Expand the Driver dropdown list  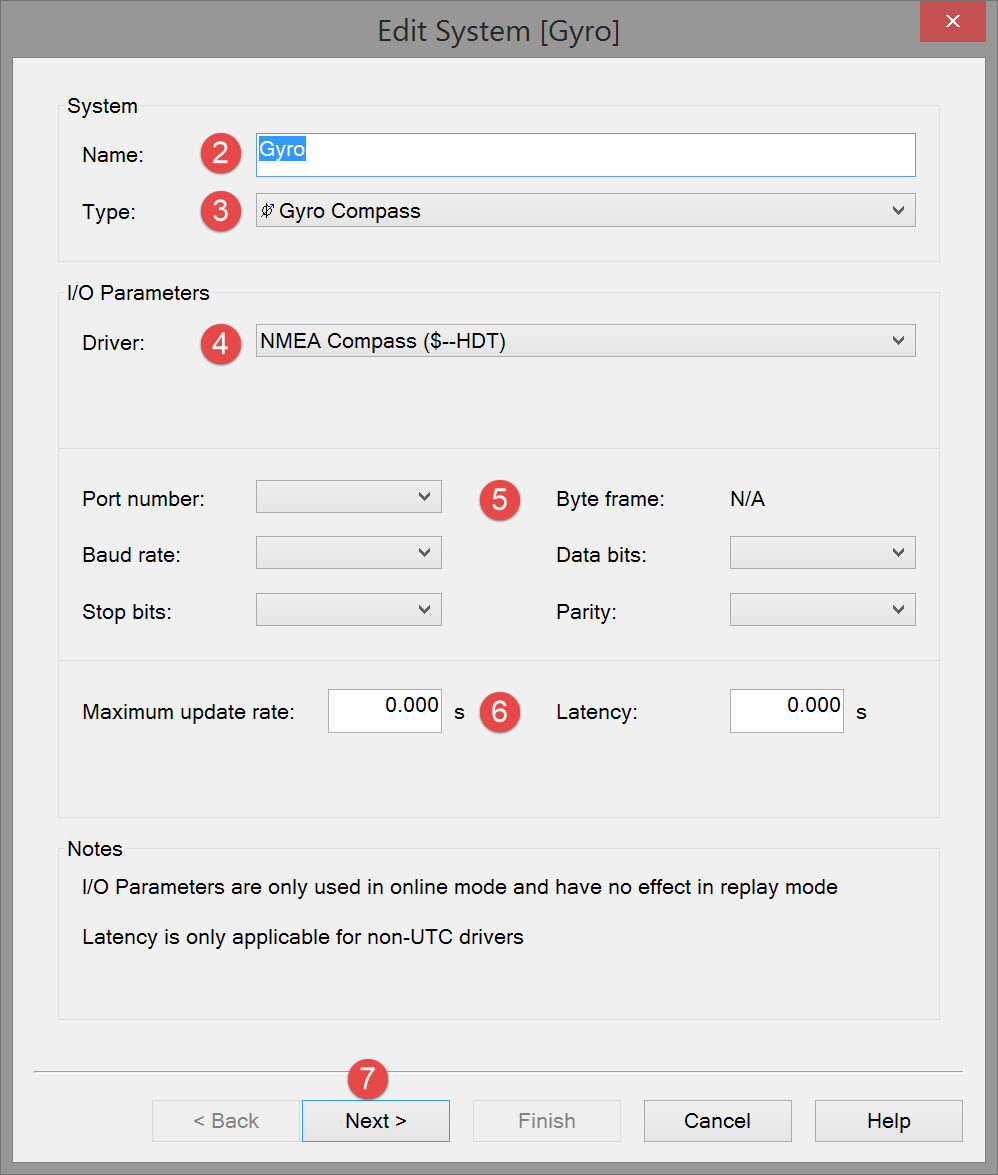point(585,341)
